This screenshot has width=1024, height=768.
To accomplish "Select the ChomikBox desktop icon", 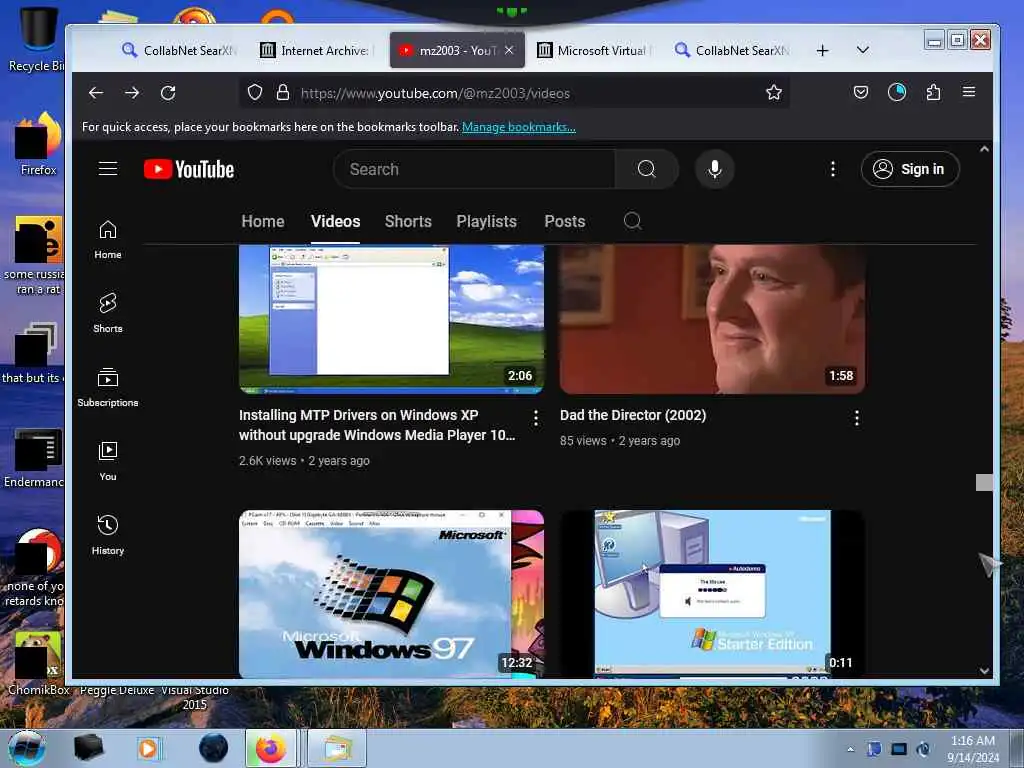I will pyautogui.click(x=38, y=664).
